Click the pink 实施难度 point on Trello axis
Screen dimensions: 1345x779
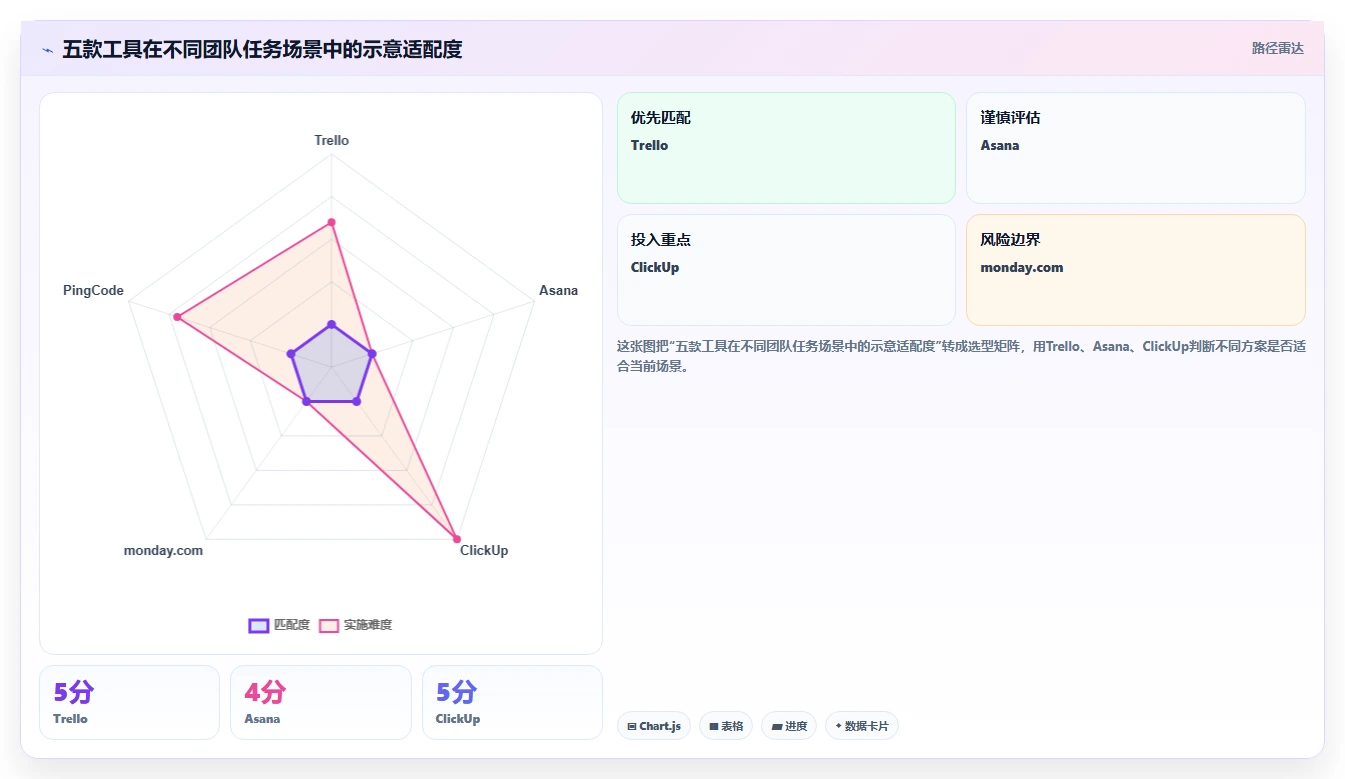(x=331, y=222)
